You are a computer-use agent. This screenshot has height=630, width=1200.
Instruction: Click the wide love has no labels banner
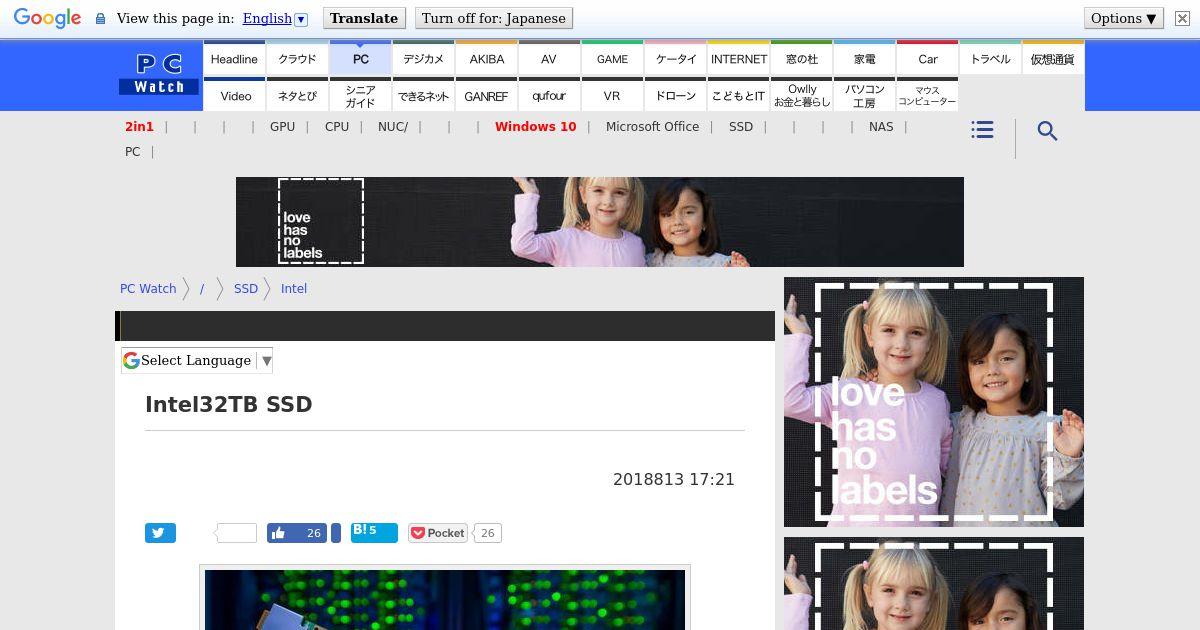pos(600,222)
